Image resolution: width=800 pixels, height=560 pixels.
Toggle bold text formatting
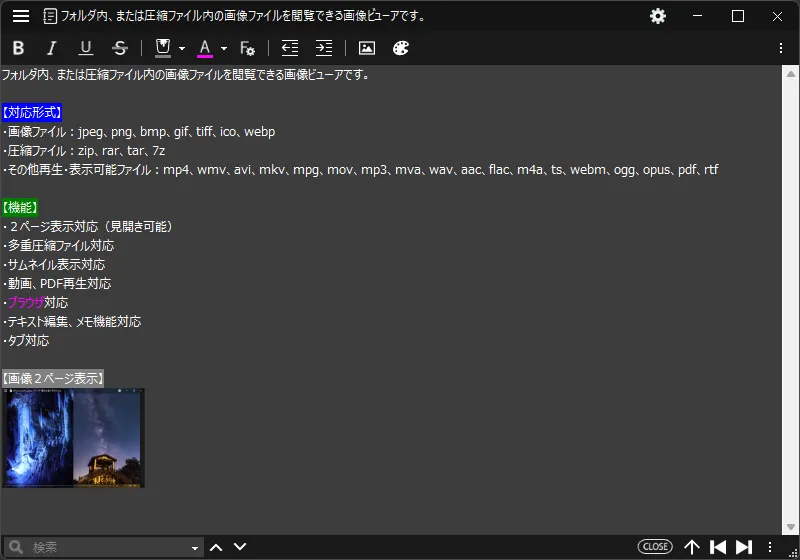coord(18,48)
